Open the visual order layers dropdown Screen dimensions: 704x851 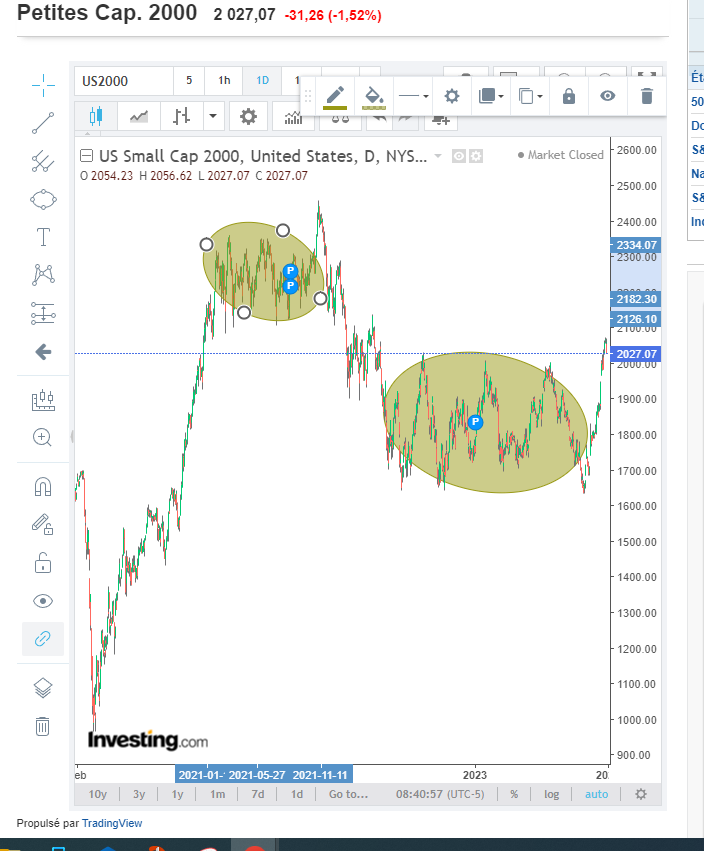[491, 97]
